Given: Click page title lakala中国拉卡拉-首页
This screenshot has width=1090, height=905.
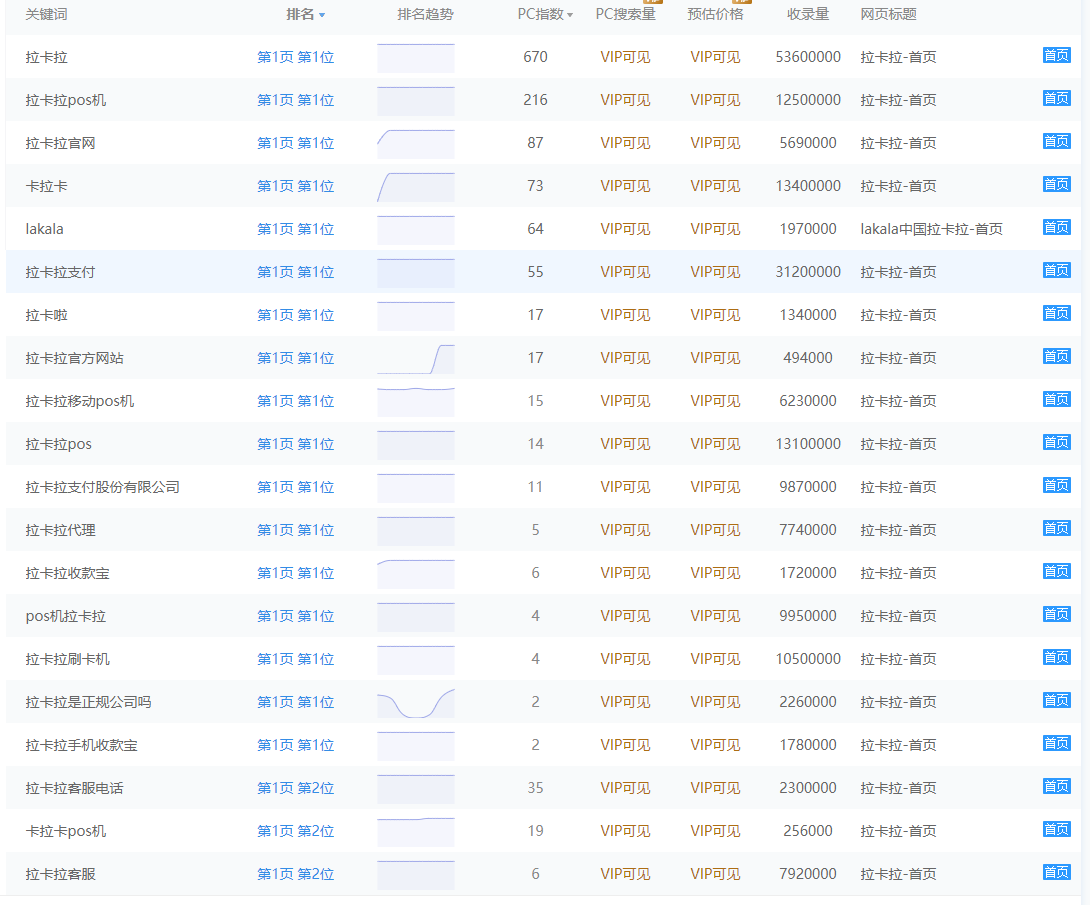Looking at the screenshot, I should tap(932, 229).
